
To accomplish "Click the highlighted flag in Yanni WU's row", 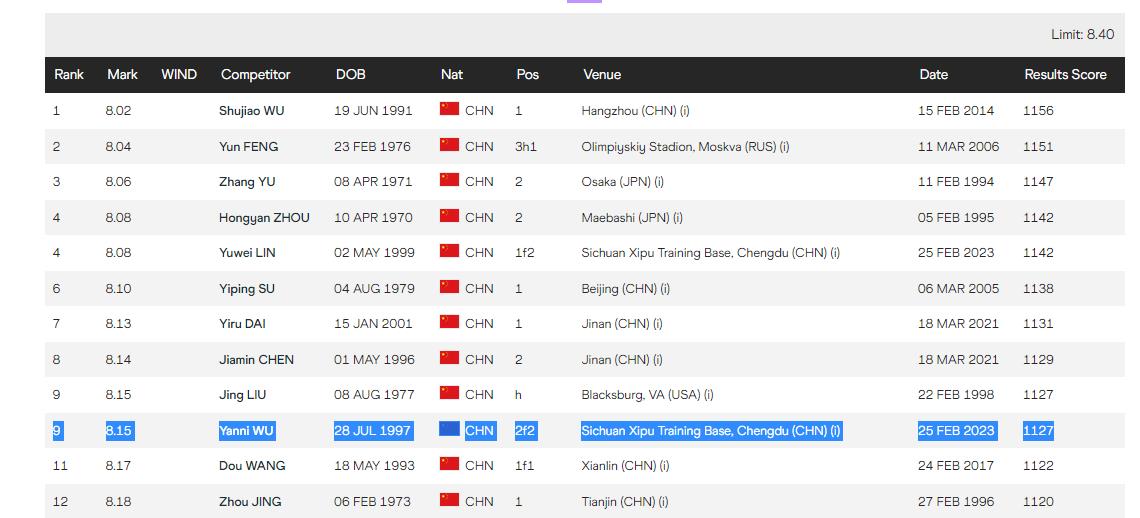I will tap(449, 430).
